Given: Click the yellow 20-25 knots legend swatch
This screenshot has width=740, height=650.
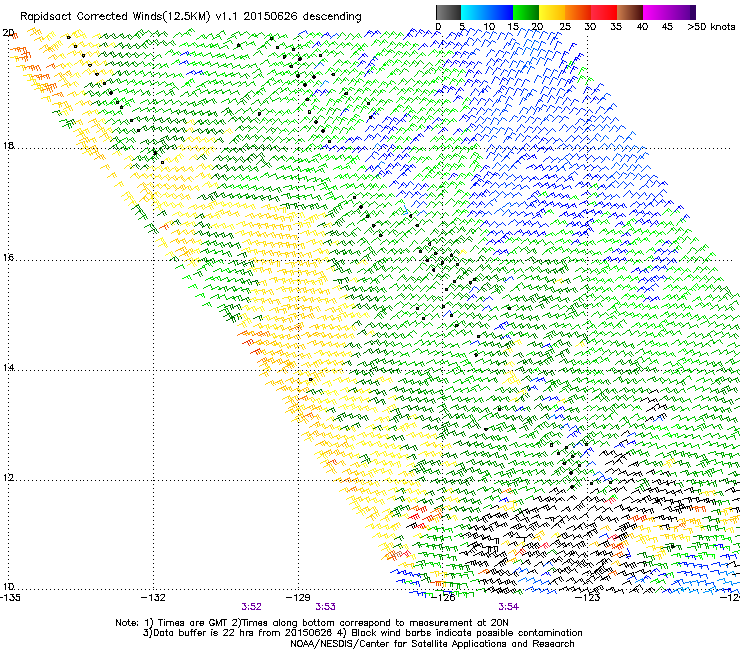Looking at the screenshot, I should 552,12.
